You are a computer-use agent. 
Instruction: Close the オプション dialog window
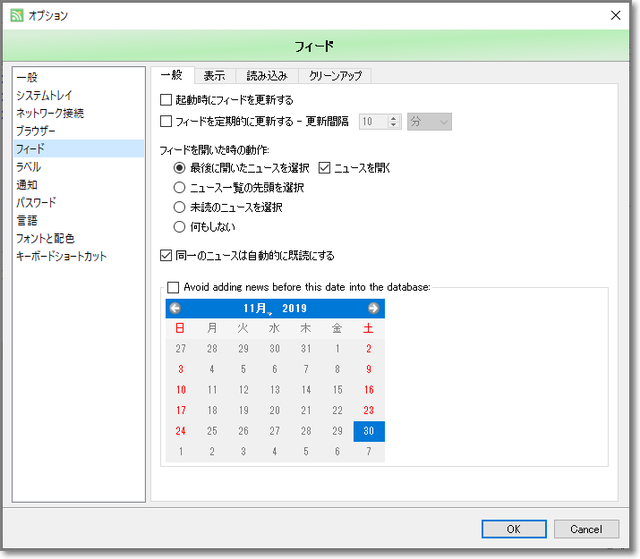click(615, 16)
